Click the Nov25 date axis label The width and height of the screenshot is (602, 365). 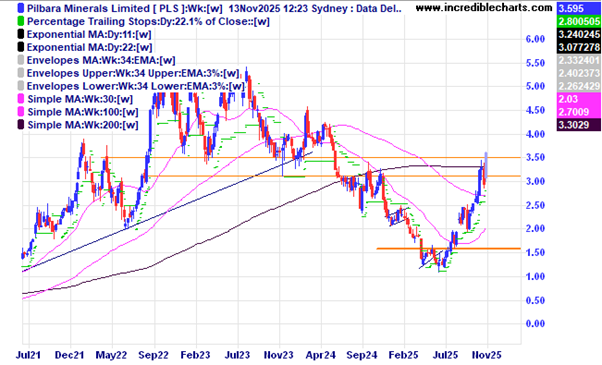point(486,355)
